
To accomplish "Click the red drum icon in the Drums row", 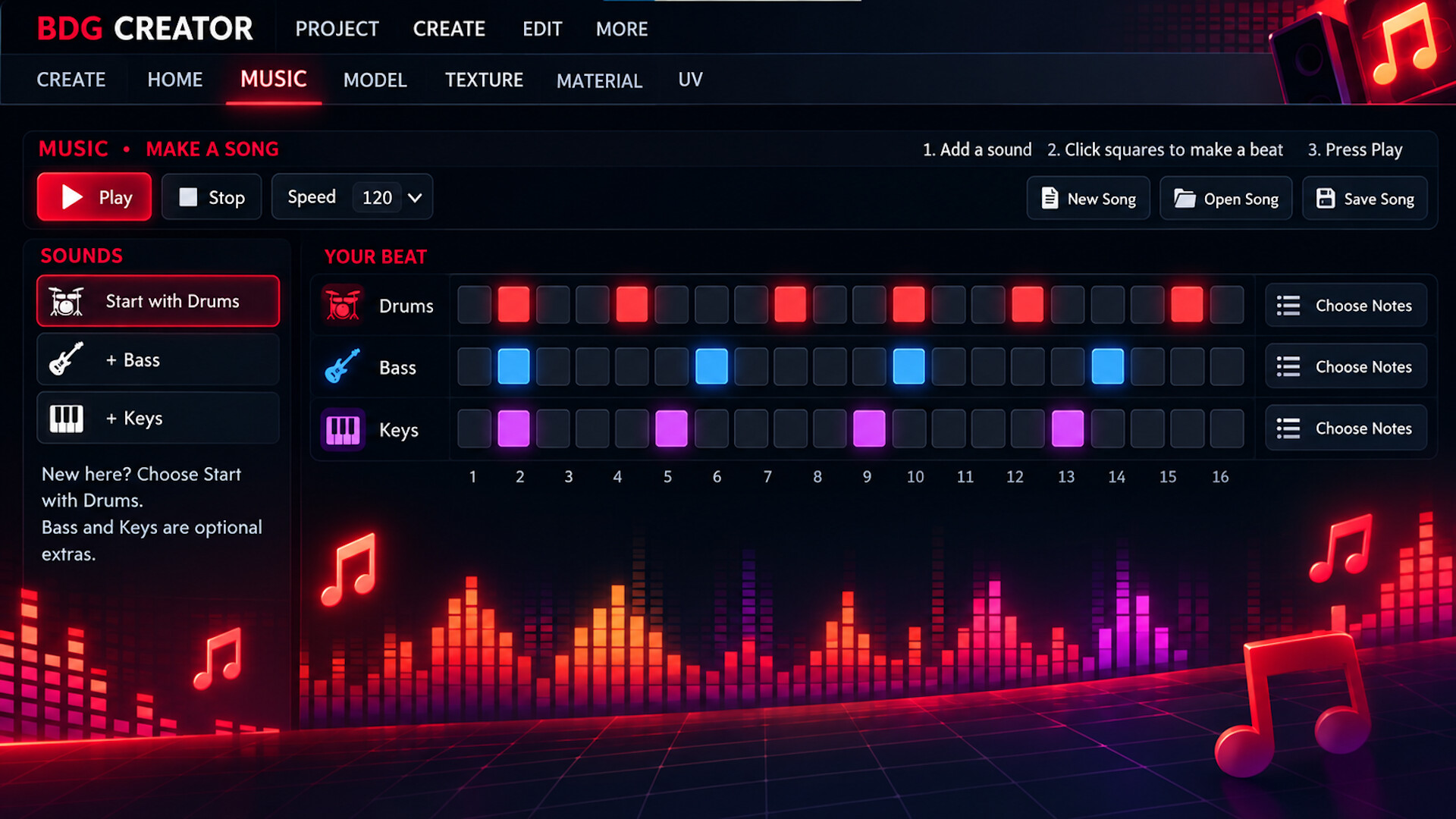I will (342, 305).
